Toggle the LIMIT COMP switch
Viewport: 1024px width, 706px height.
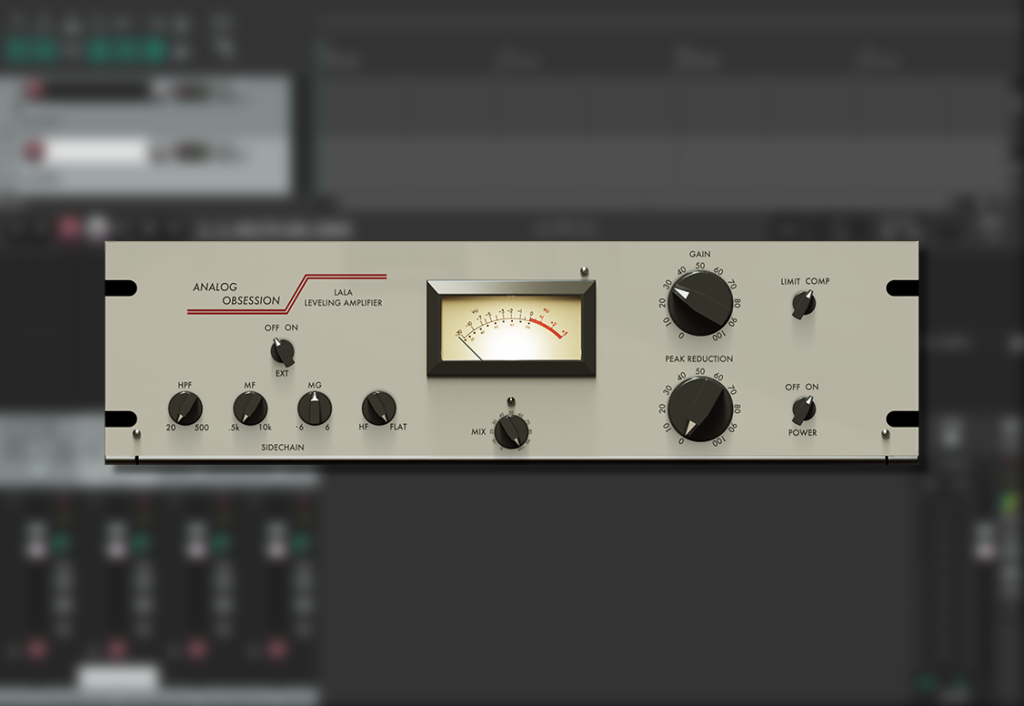tap(804, 304)
